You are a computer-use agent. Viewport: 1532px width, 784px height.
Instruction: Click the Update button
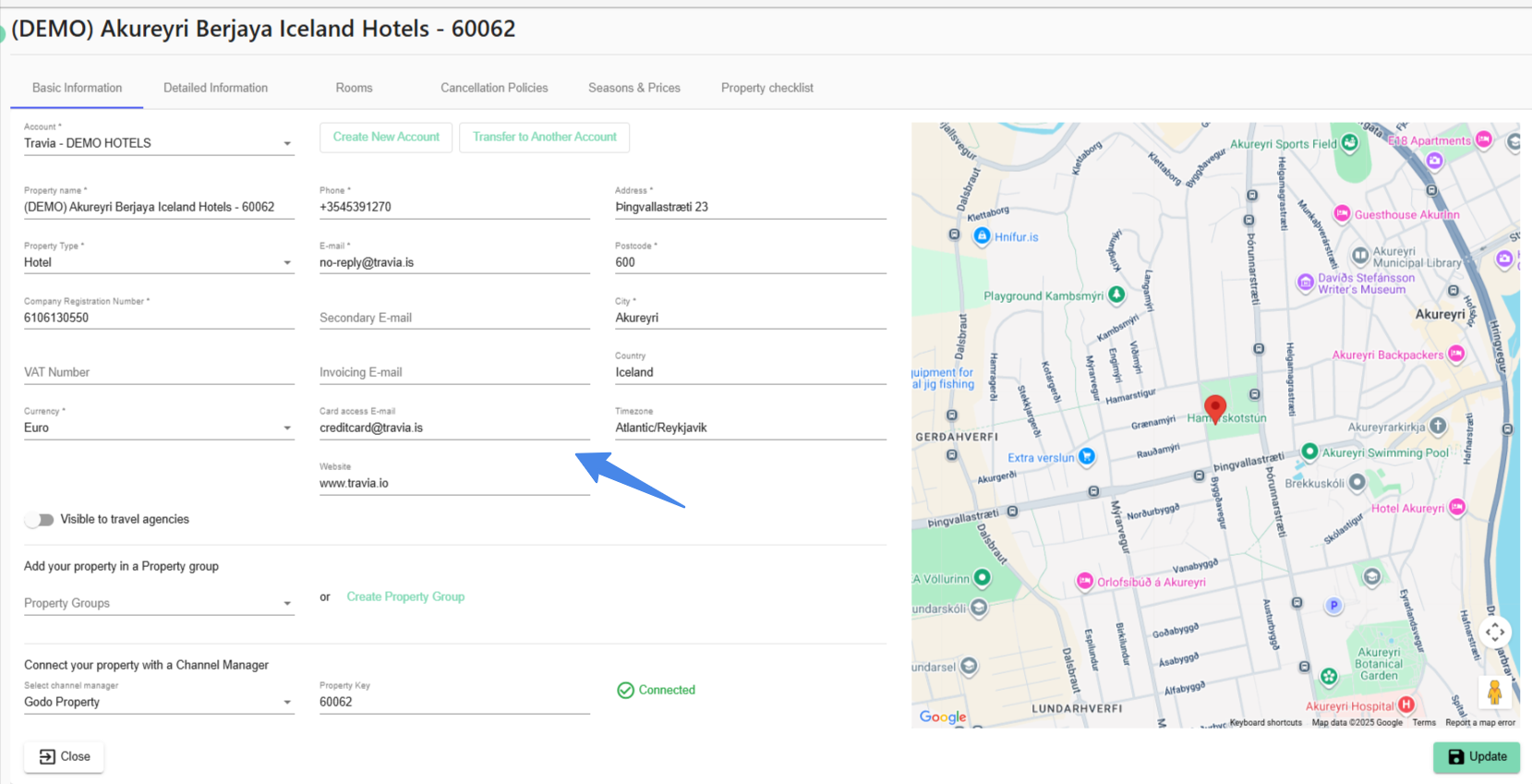[x=1477, y=756]
